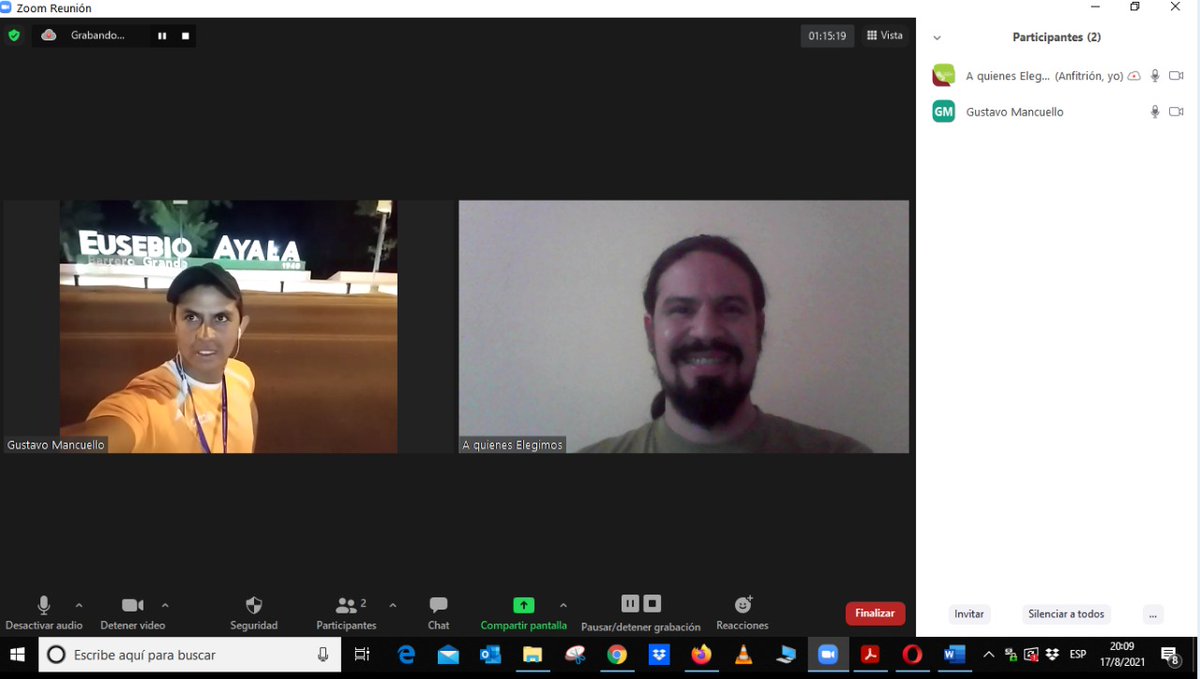Screen dimensions: 1200x679
Task: Click the recording indicator on the host row
Action: click(x=1134, y=76)
